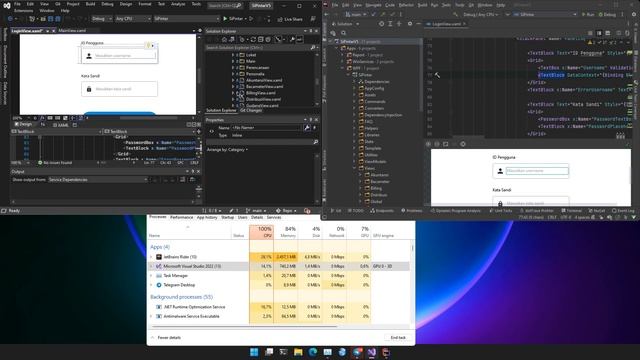Open the Arrange by: Category dropdown in Properties
The image size is (640, 360).
(x=227, y=150)
